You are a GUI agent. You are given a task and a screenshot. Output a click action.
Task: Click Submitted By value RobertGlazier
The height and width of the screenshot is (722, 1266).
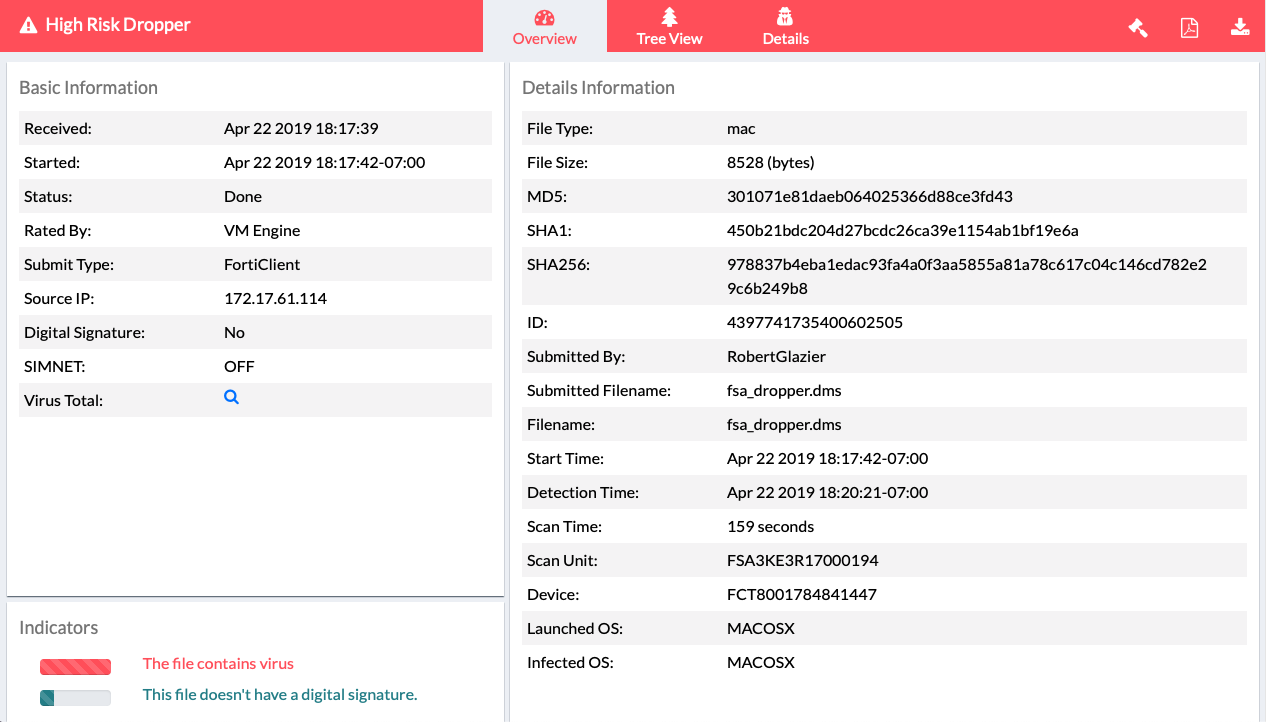pos(776,356)
